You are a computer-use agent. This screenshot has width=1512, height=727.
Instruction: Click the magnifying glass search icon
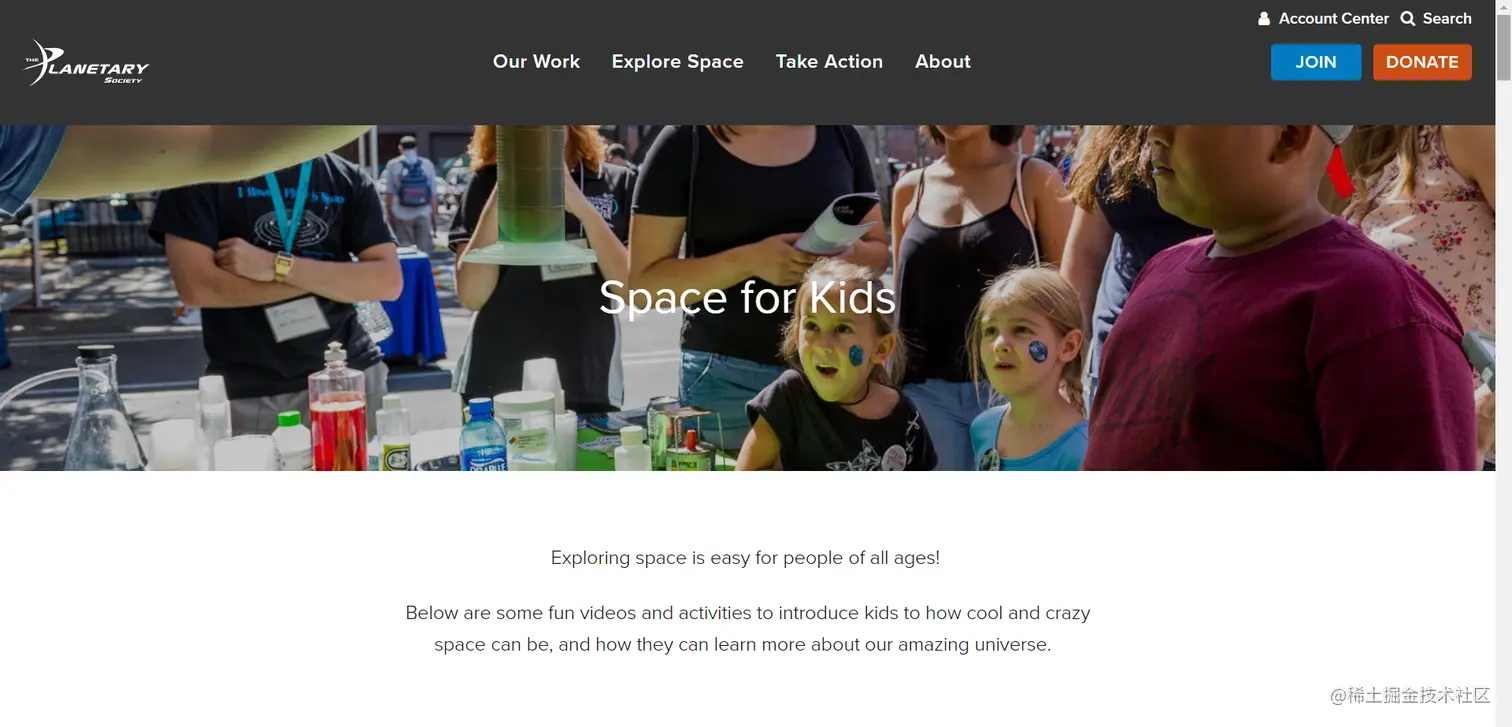pyautogui.click(x=1408, y=19)
